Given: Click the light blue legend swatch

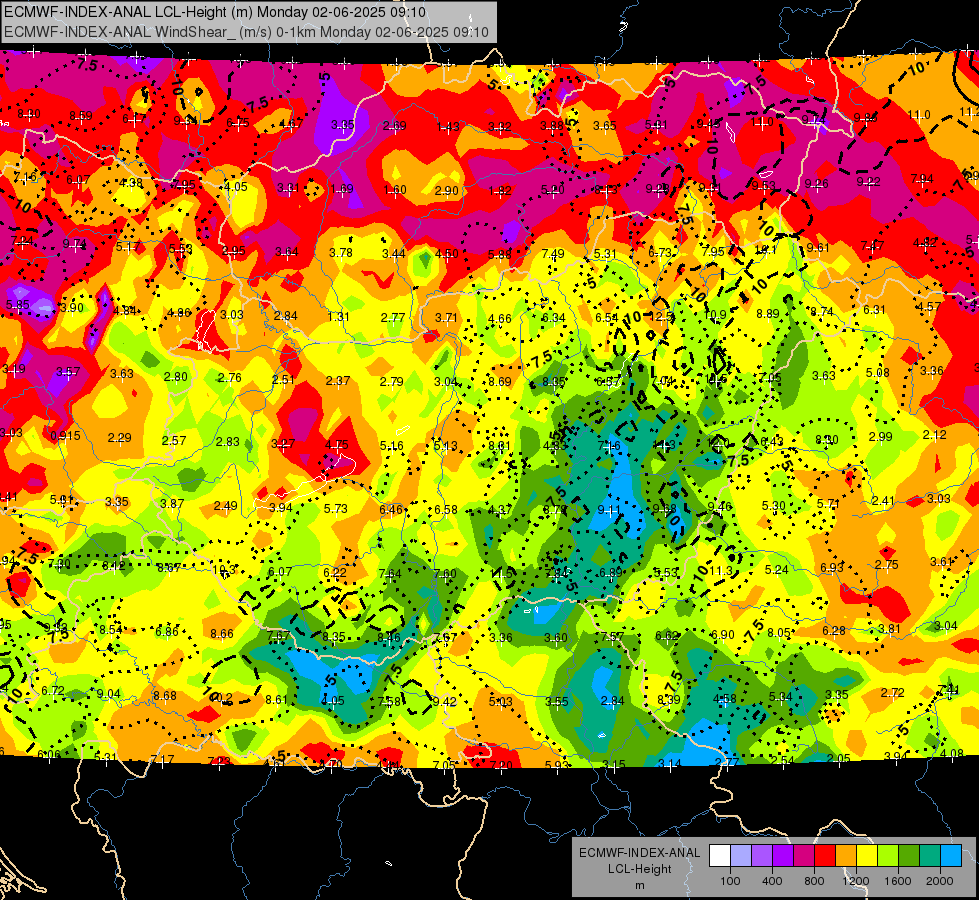Looking at the screenshot, I should click(x=951, y=856).
